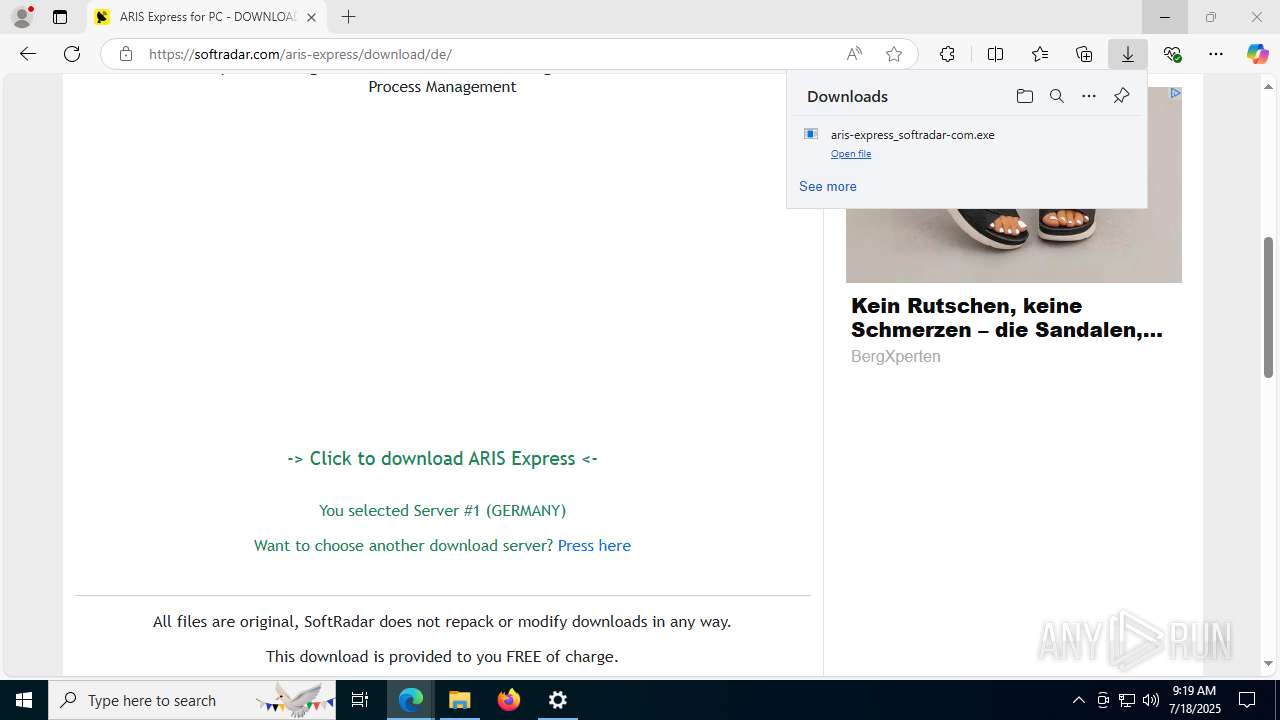Click the text You selected Server #1 (GERMANY)

442,510
